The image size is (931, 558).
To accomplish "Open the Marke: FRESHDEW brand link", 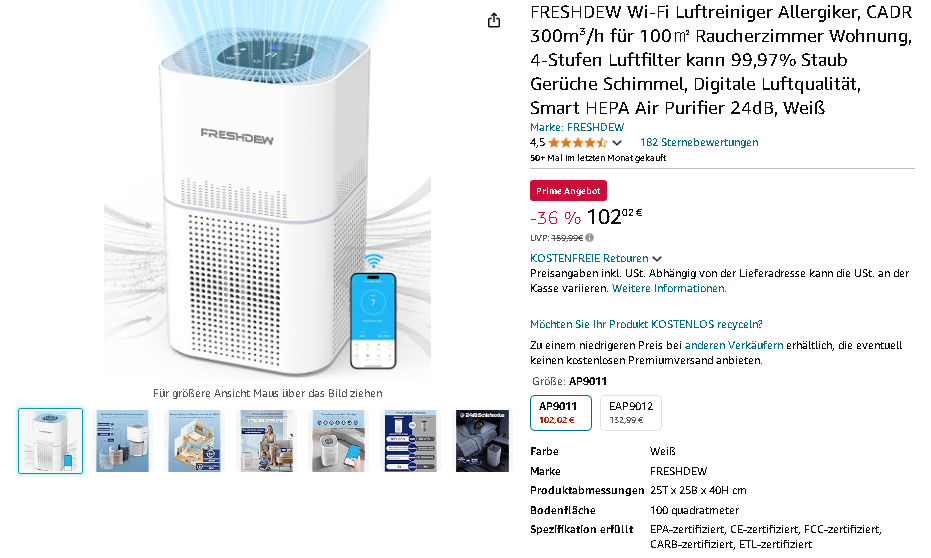I will click(577, 127).
